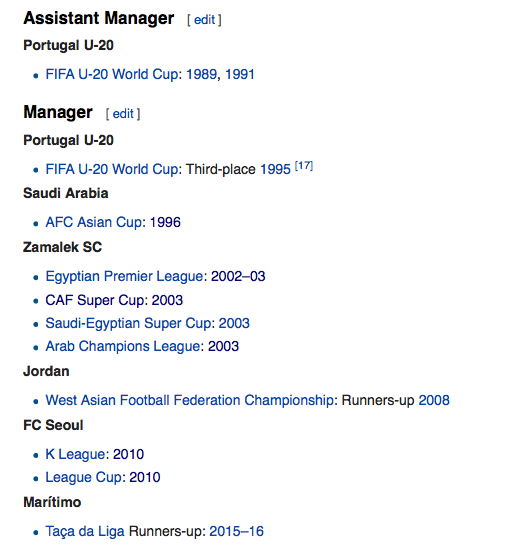Open the AFC Asian Cup link

[x=94, y=222]
